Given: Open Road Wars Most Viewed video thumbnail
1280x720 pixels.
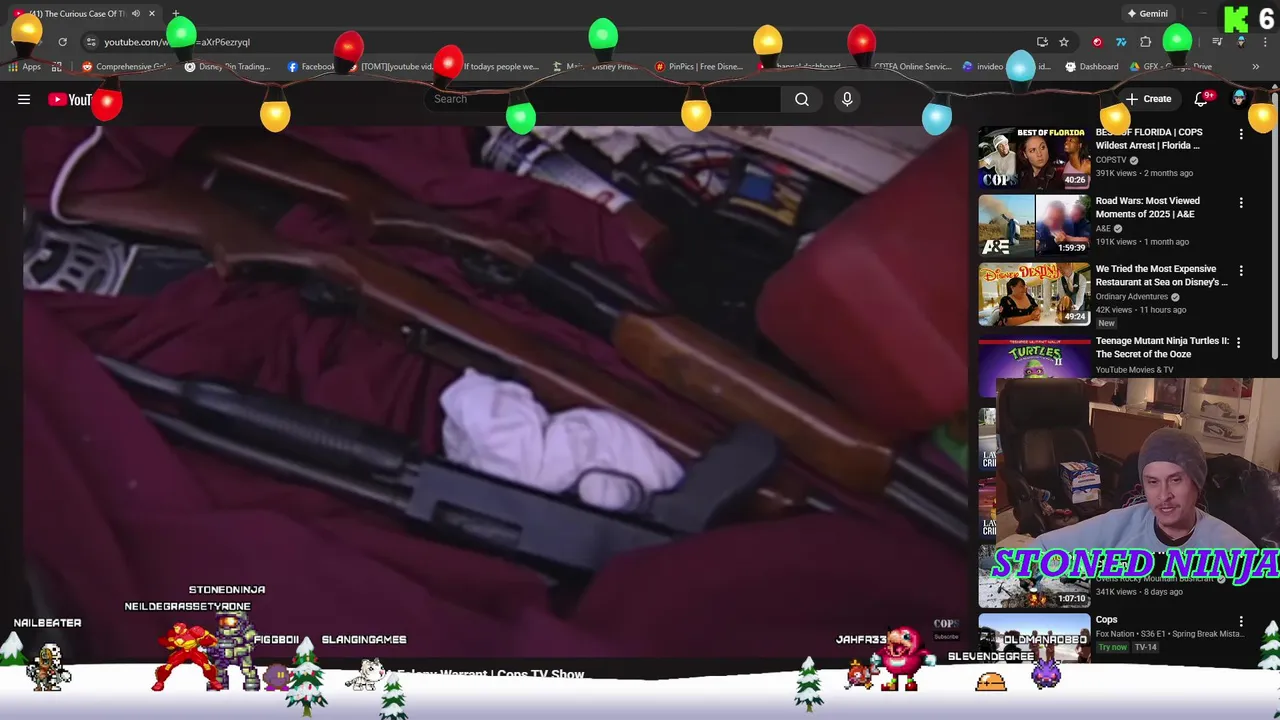Looking at the screenshot, I should click(1034, 226).
